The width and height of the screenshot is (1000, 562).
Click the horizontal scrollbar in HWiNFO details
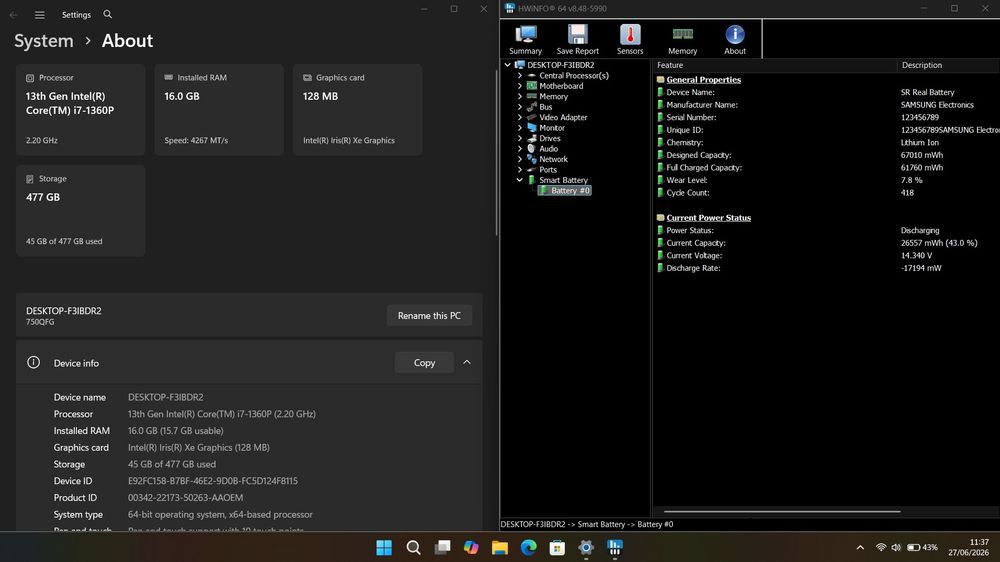click(x=782, y=512)
